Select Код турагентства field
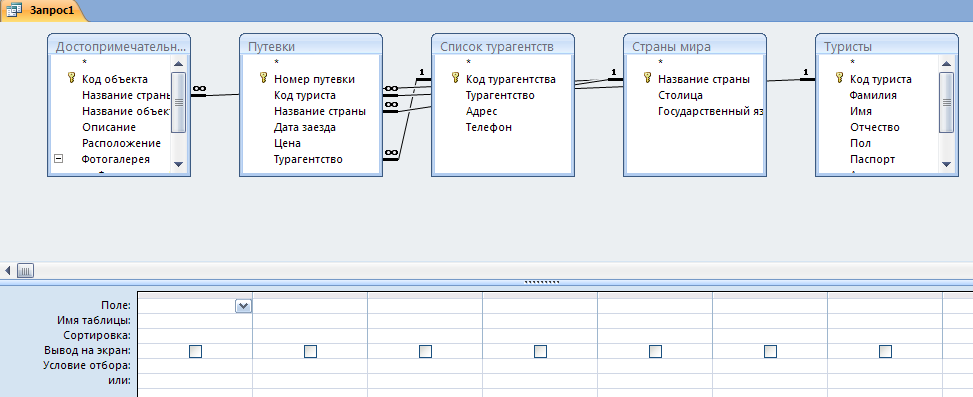The height and width of the screenshot is (397, 973). [511, 79]
